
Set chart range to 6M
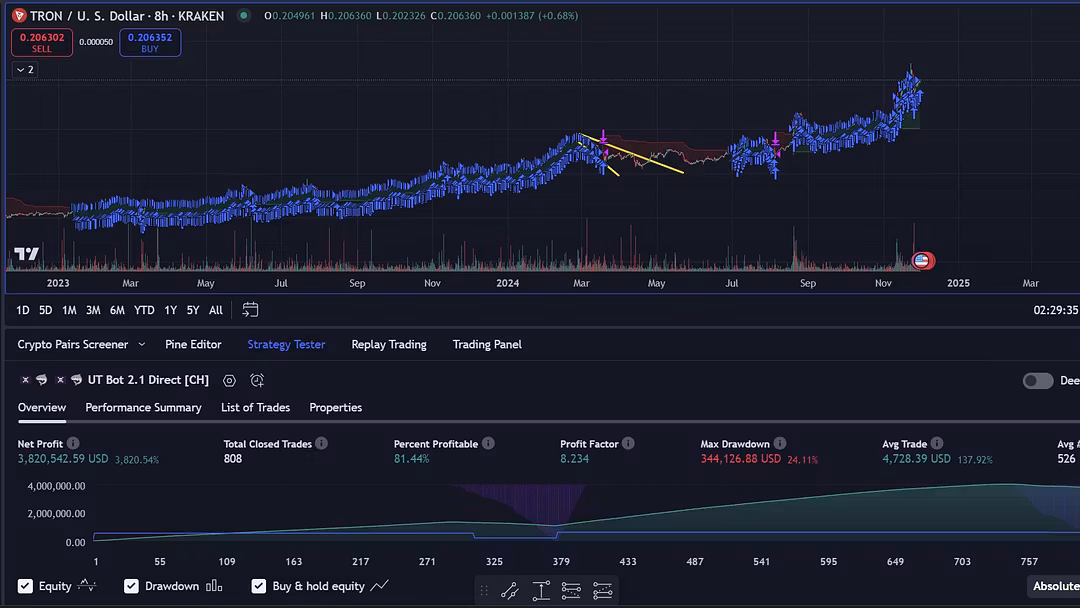[117, 311]
